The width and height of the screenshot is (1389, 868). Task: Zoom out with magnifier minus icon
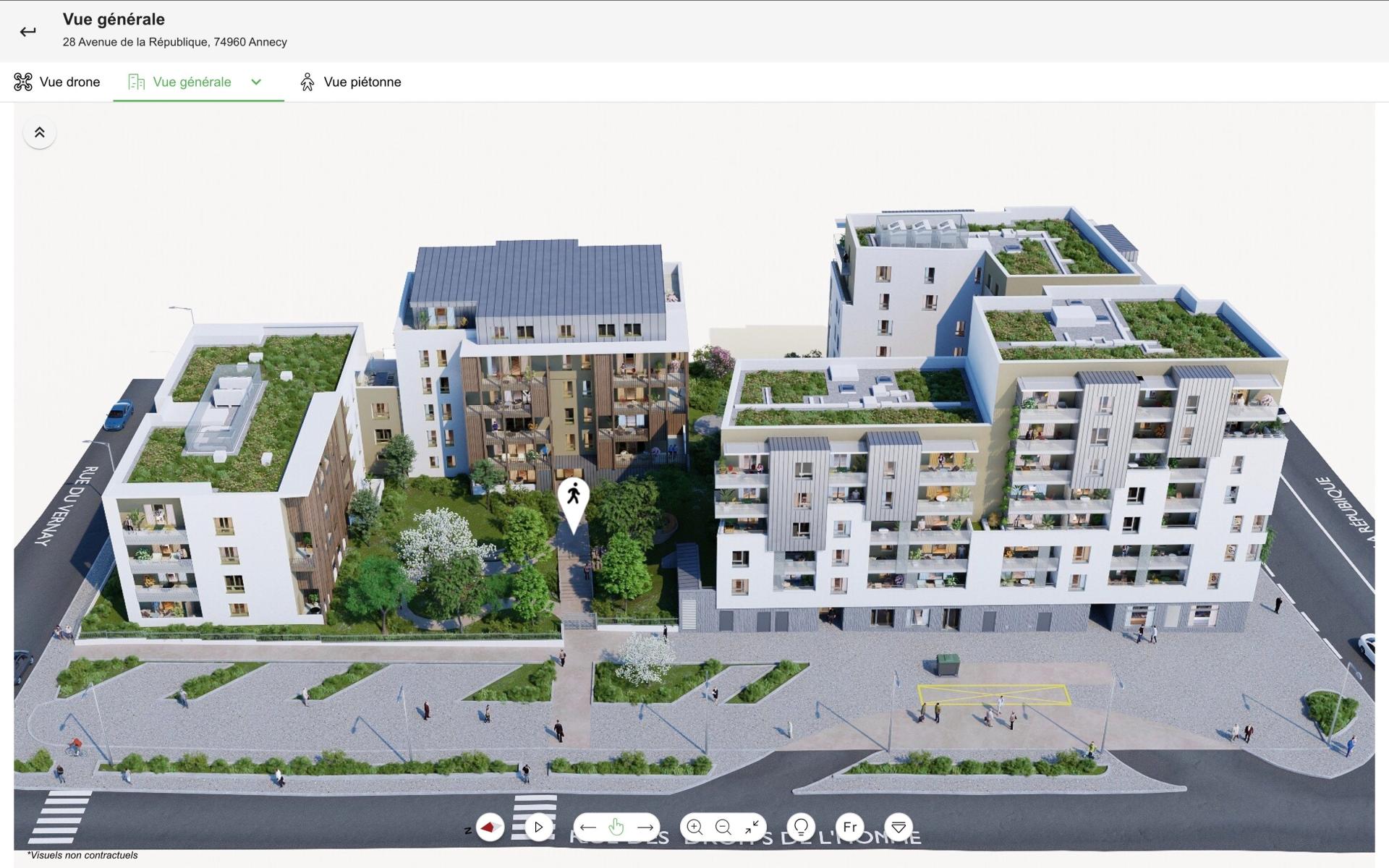[723, 827]
